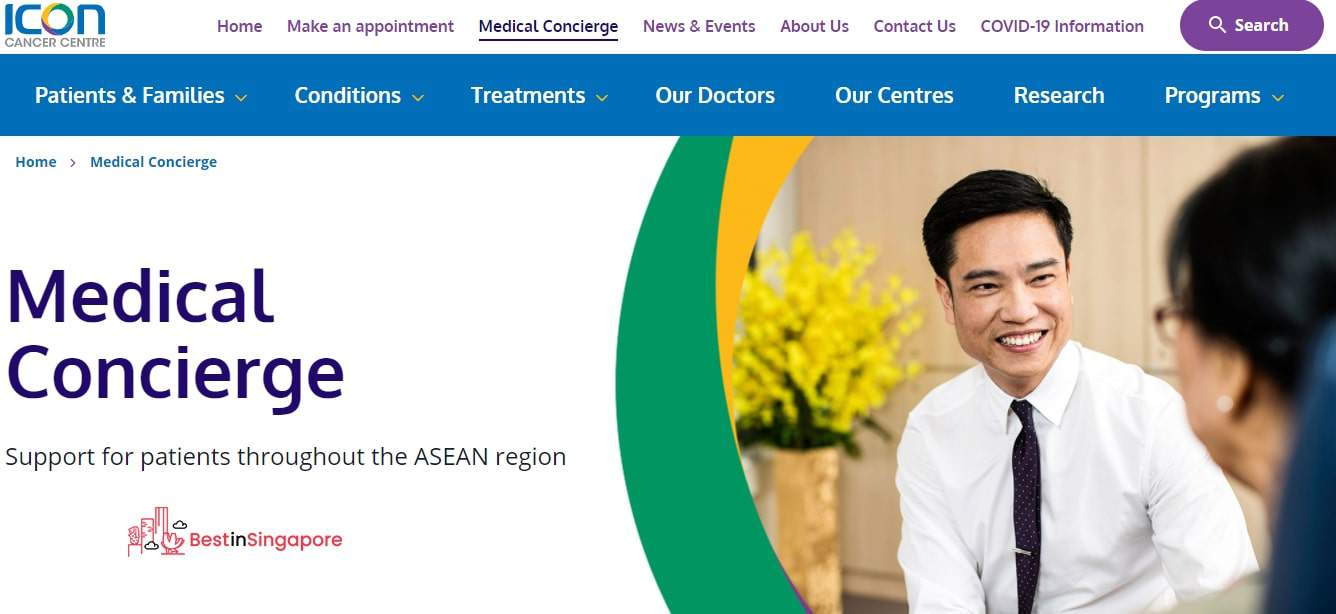Expand the Programs dropdown chevron
1336x614 pixels.
[x=1278, y=97]
